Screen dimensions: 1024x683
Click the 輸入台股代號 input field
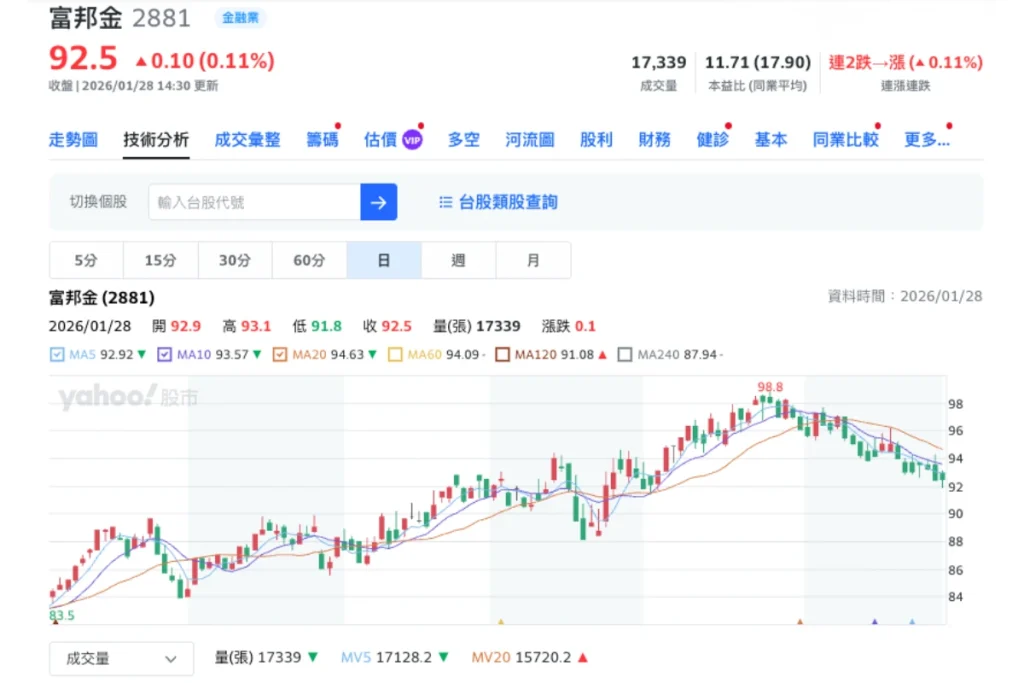coord(255,202)
